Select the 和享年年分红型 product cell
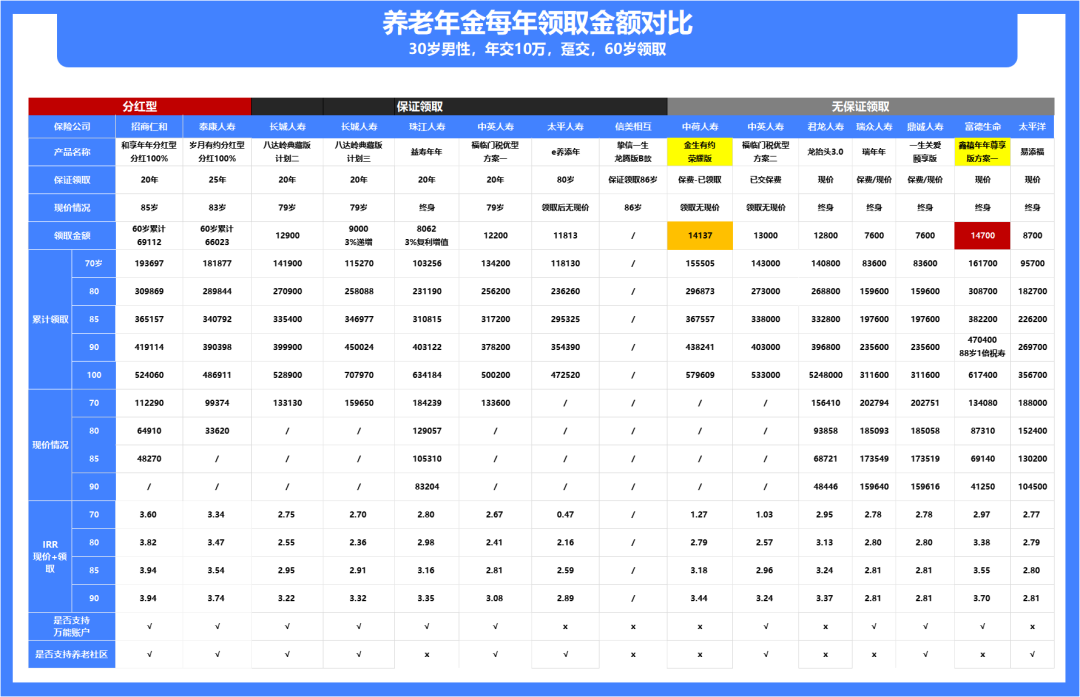 [149, 152]
